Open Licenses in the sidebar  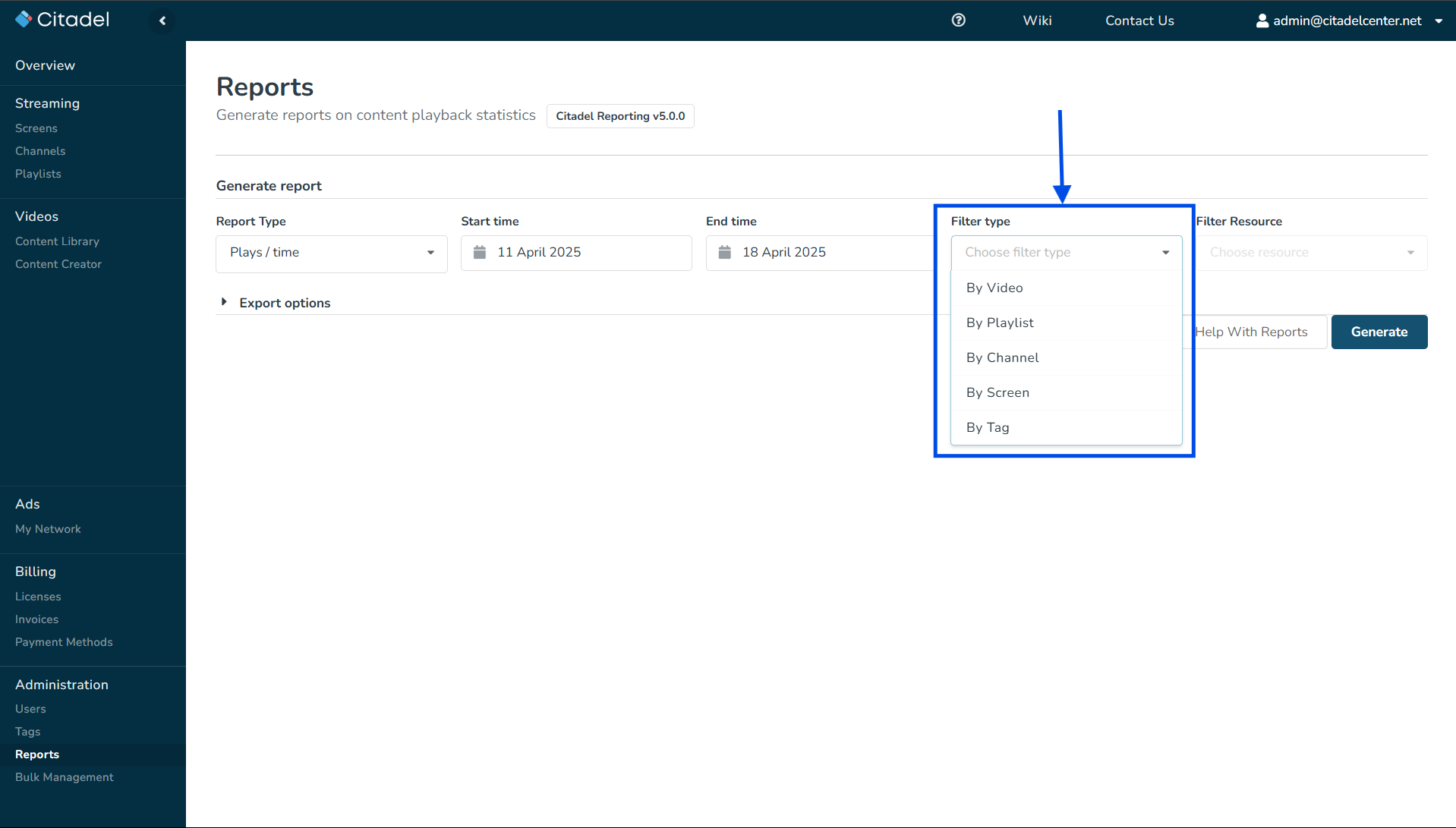38,597
